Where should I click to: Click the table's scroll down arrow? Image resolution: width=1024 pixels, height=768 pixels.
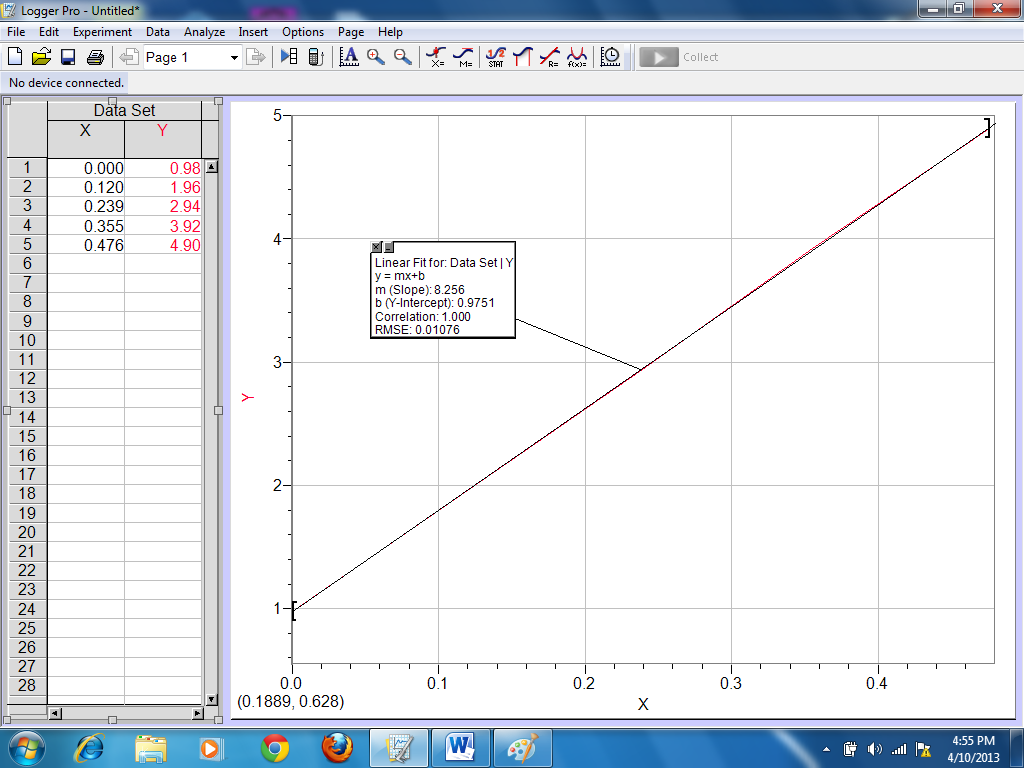[x=212, y=699]
